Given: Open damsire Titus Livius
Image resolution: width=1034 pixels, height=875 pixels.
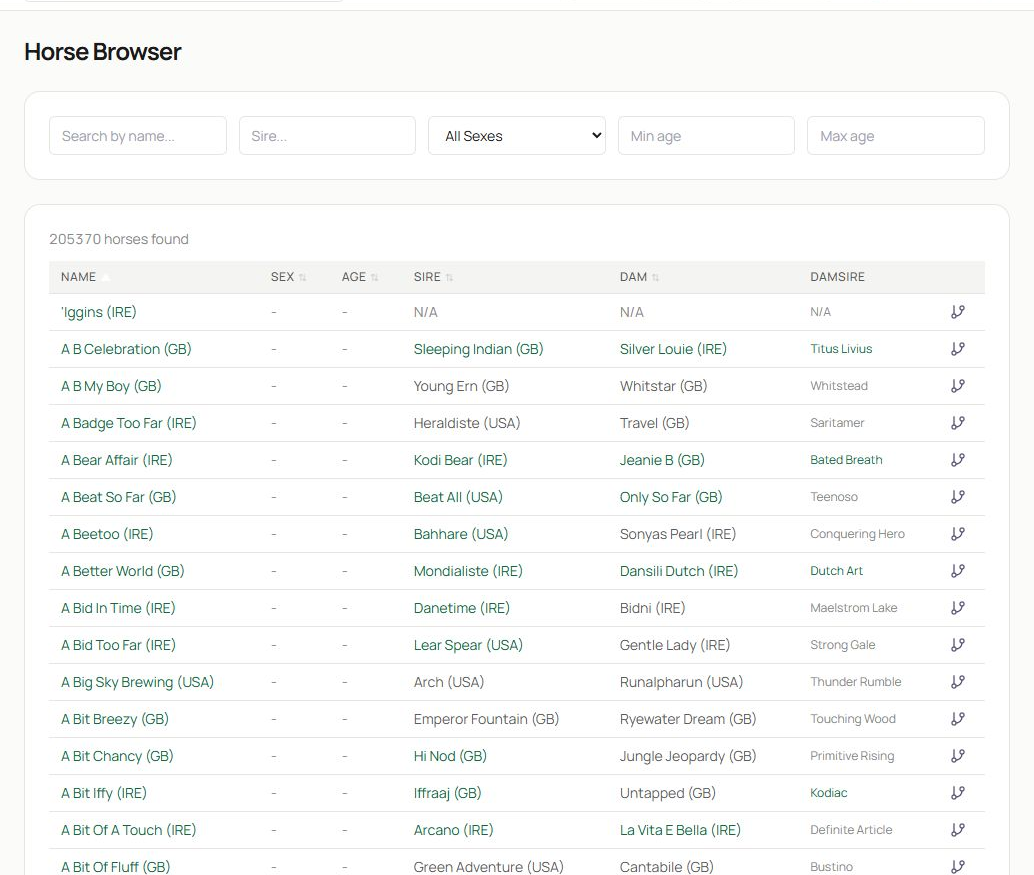Looking at the screenshot, I should click(x=841, y=349).
